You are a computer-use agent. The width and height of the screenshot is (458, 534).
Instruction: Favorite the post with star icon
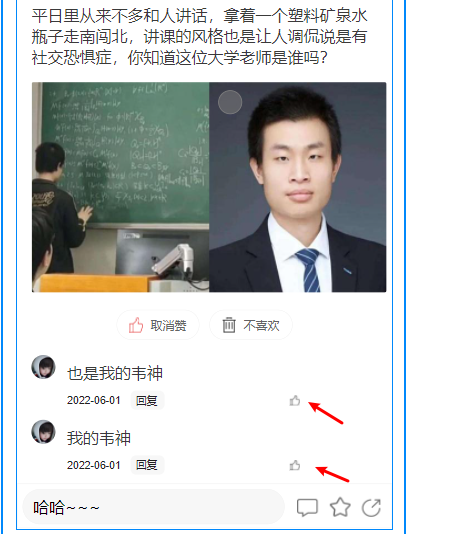pyautogui.click(x=340, y=507)
